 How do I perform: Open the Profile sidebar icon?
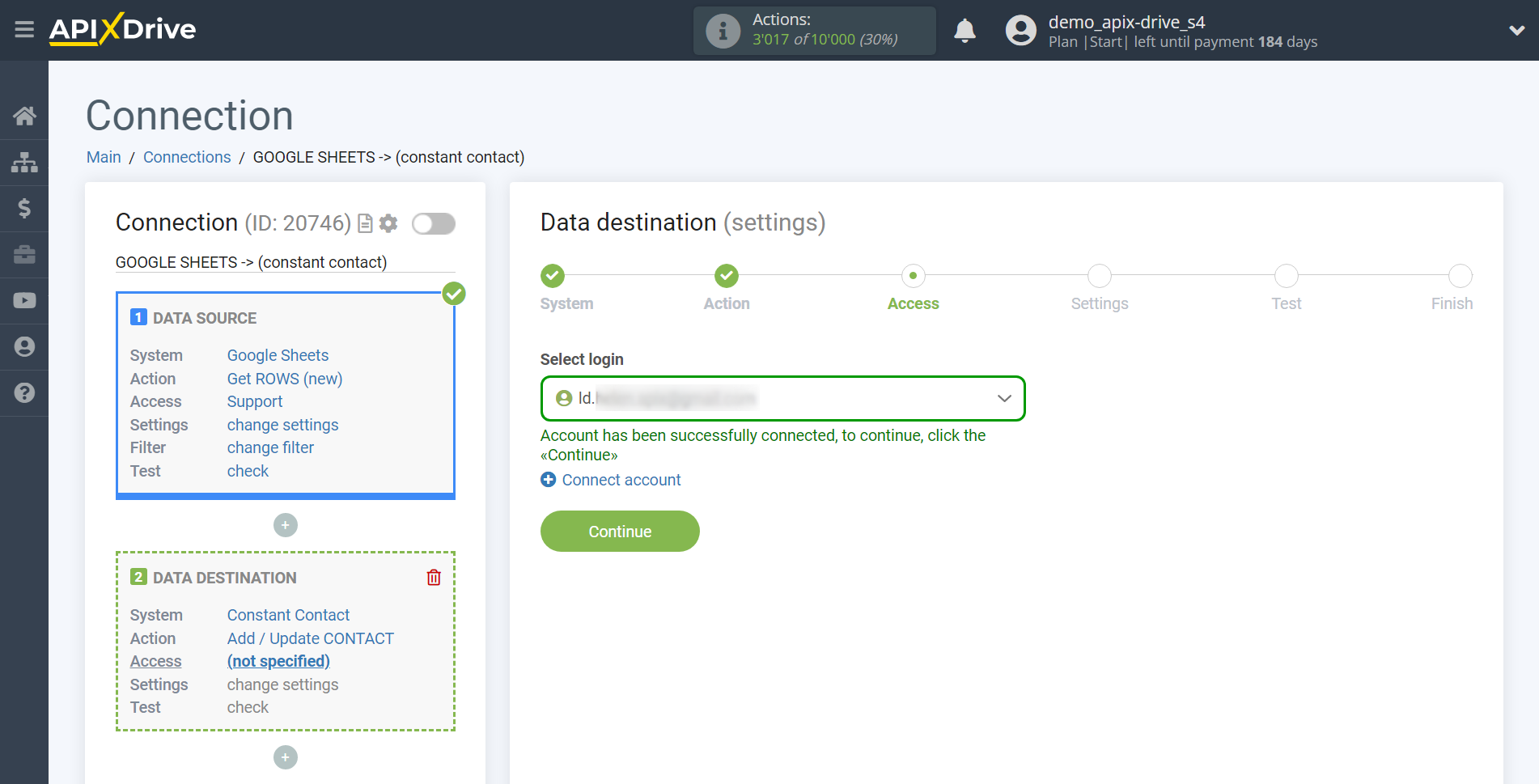[x=24, y=346]
